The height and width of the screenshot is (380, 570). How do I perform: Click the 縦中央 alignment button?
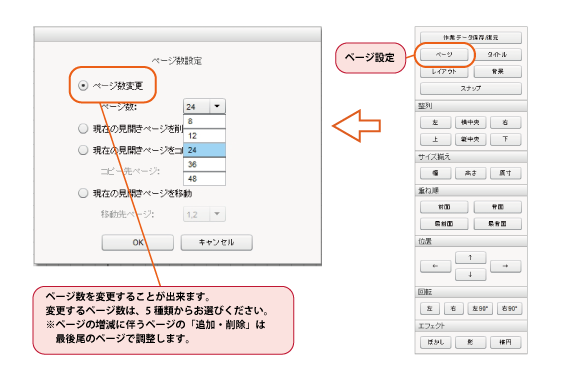click(470, 139)
